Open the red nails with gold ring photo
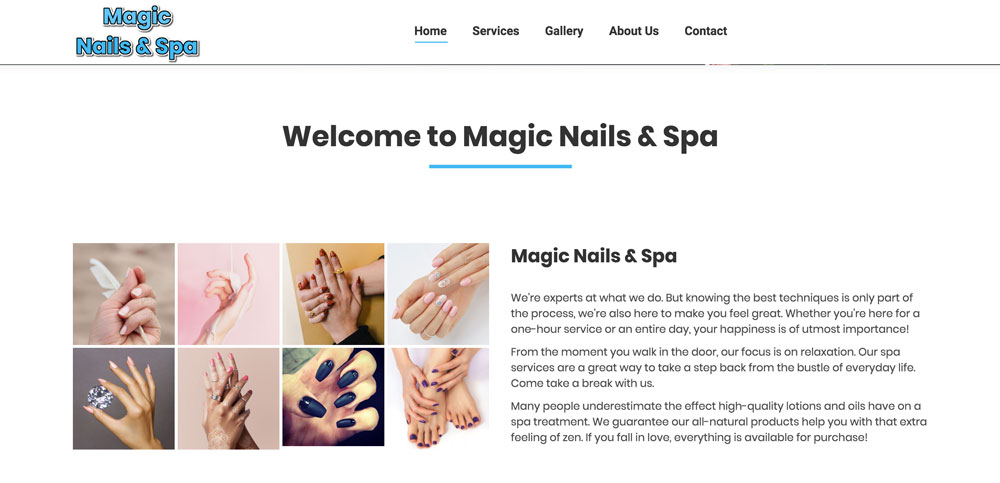 tap(334, 294)
